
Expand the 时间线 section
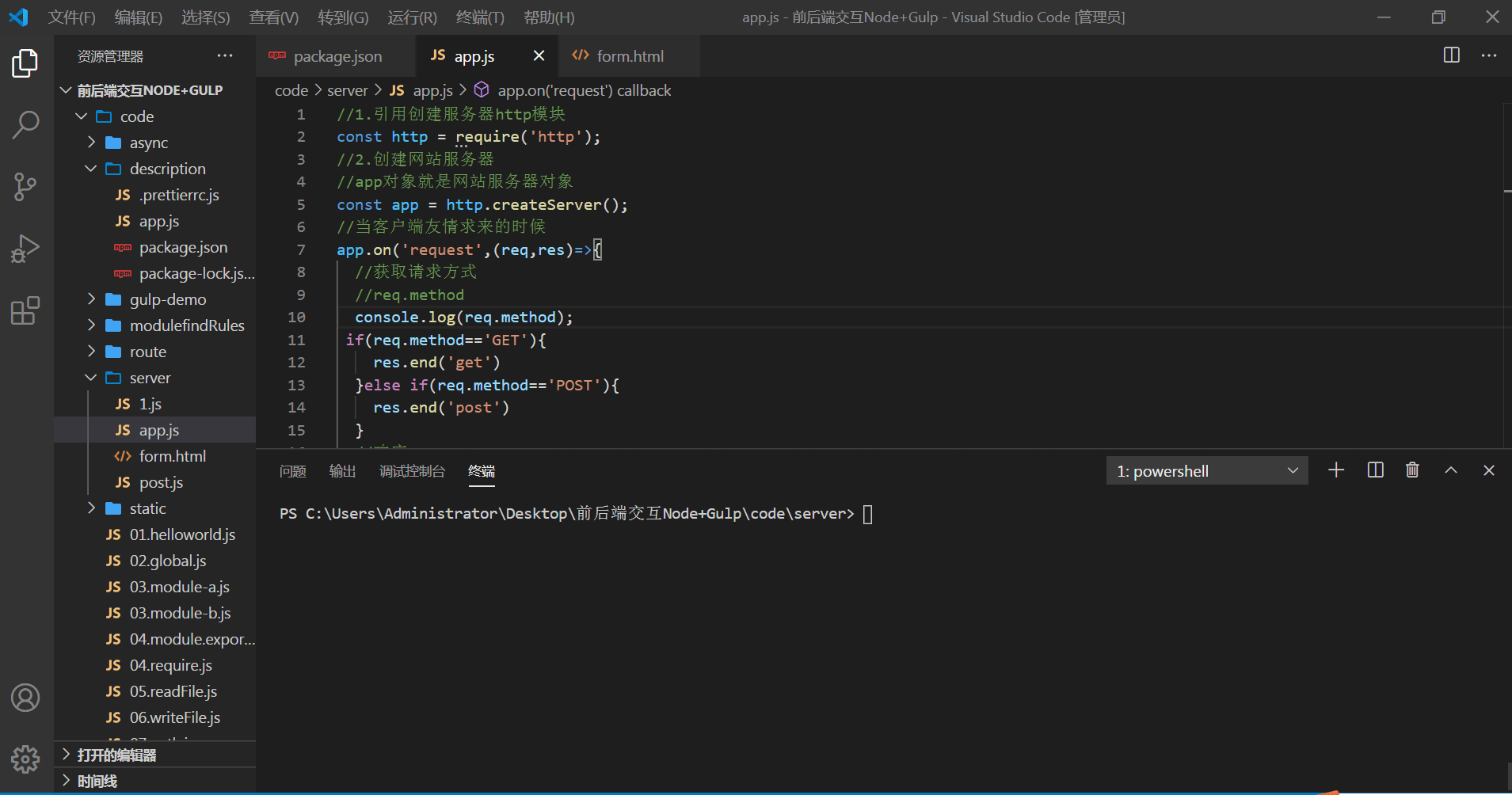tap(154, 781)
